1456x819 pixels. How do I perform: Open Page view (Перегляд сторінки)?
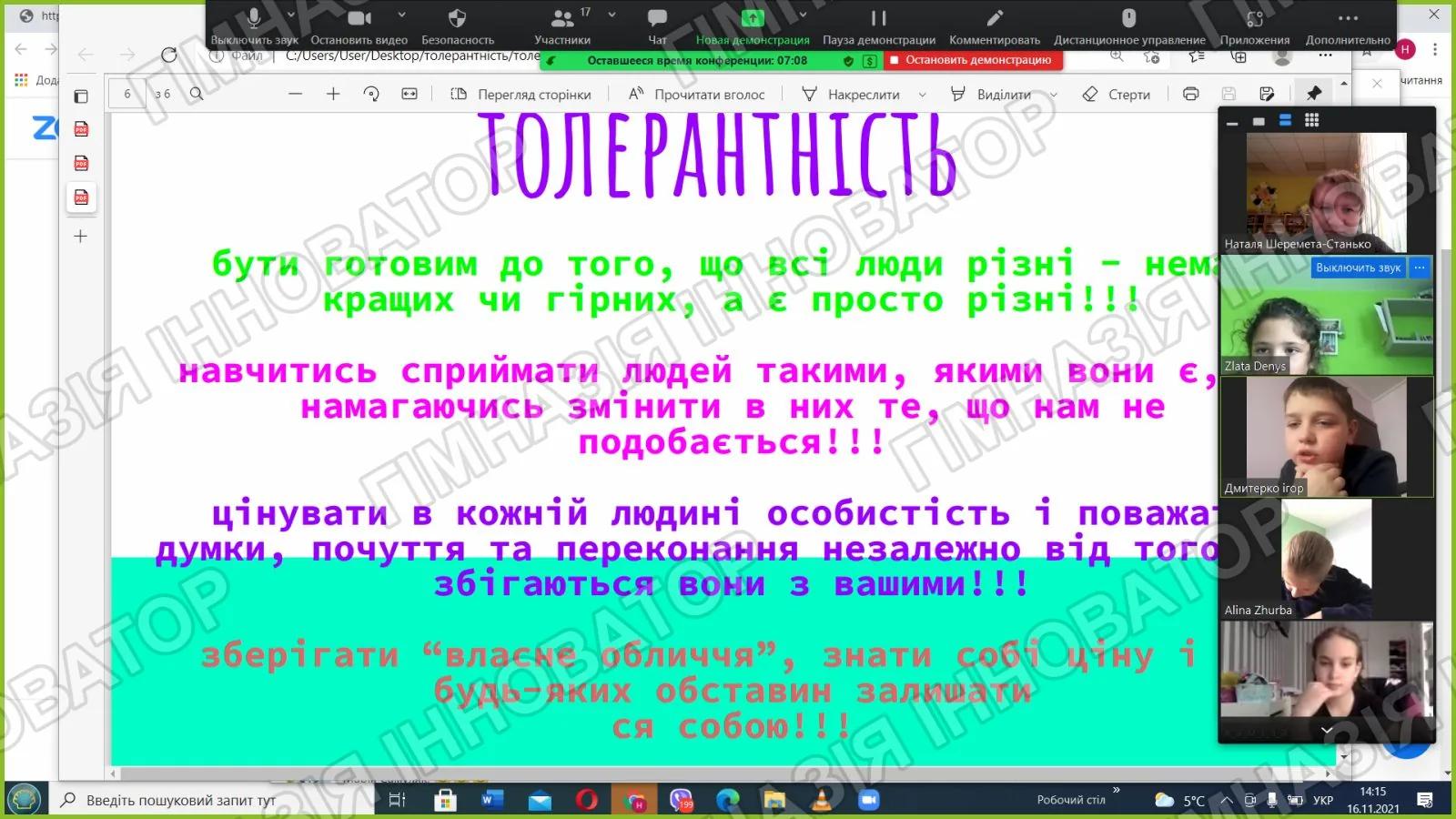point(521,94)
